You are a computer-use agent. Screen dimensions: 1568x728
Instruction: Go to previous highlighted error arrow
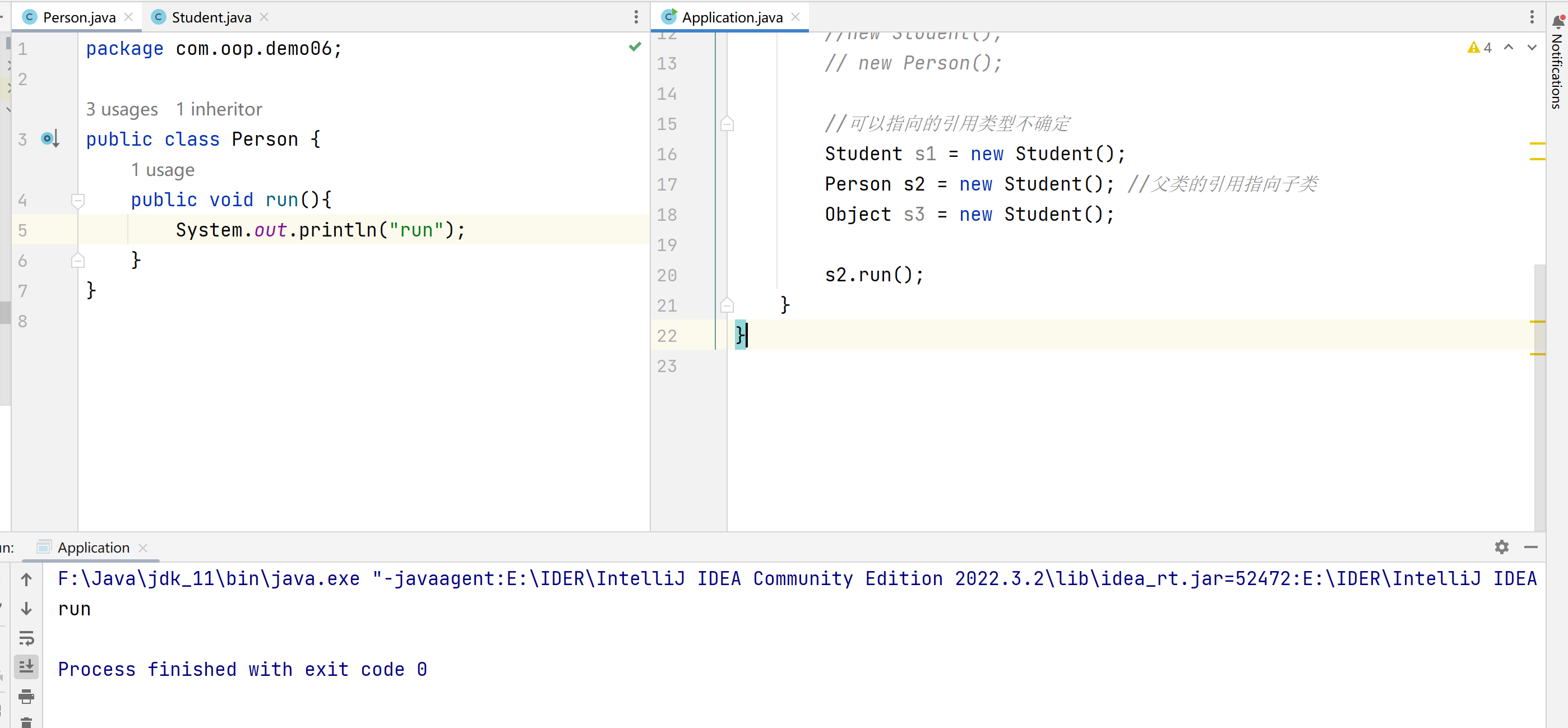pyautogui.click(x=1509, y=48)
